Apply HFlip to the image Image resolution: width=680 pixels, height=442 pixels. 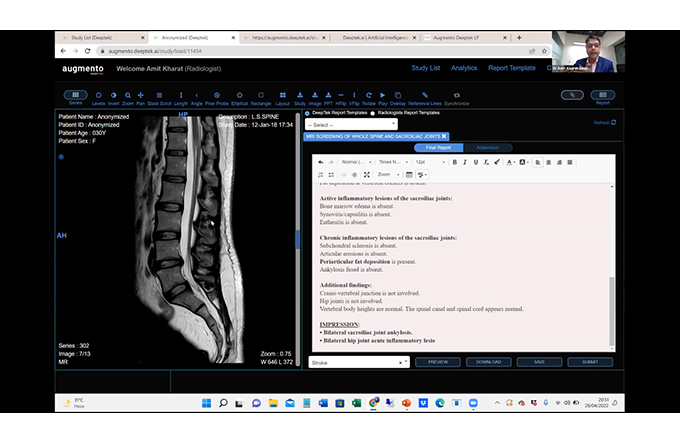(341, 98)
